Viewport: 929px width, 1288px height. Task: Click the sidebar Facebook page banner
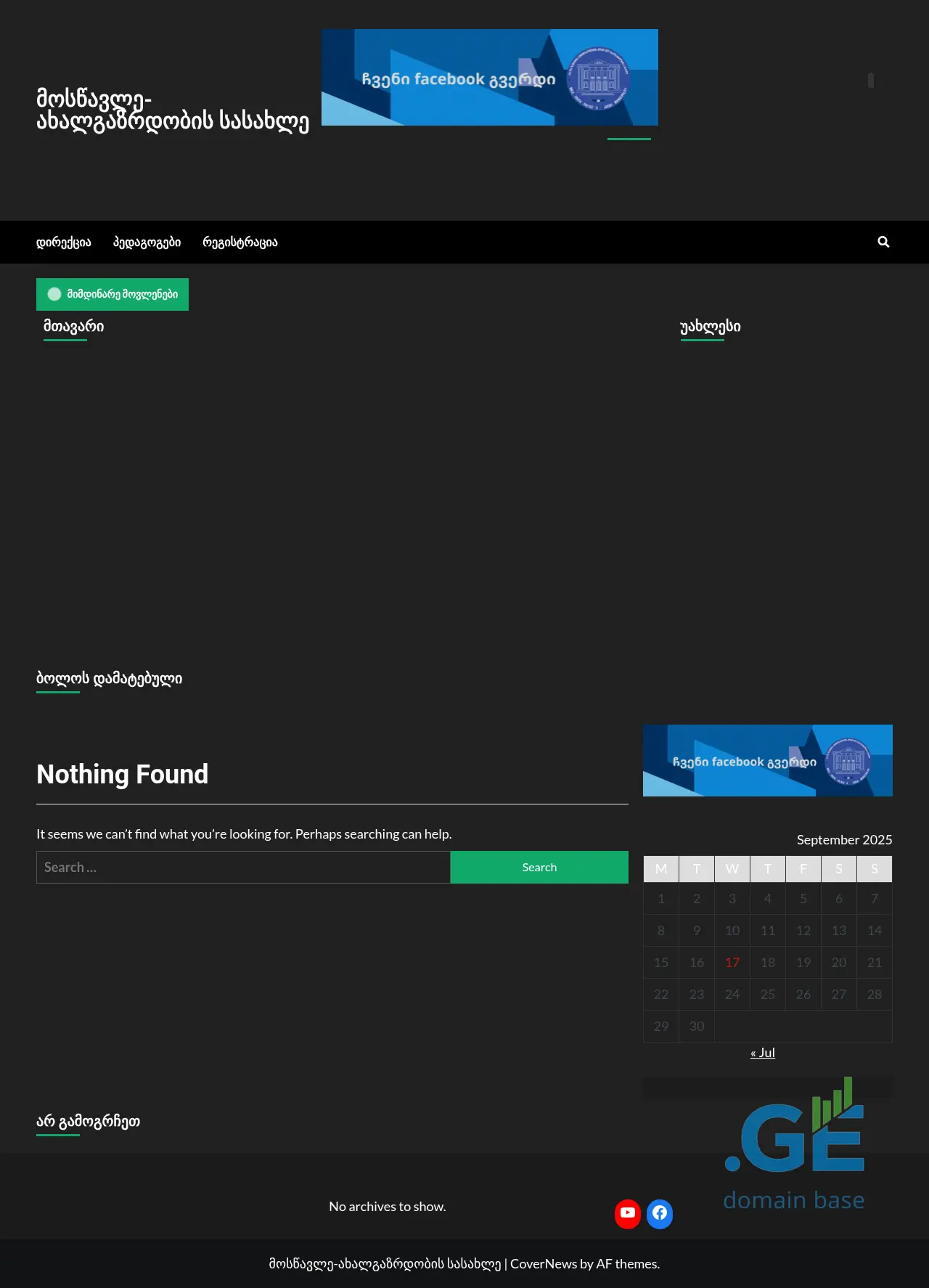tap(767, 760)
